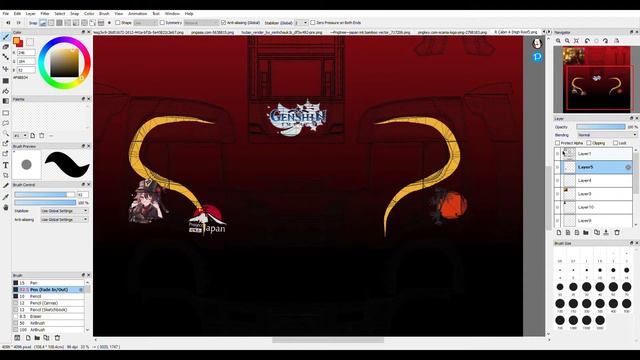Delete the selected brush with trash icon
This screenshot has height=360, width=640.
click(x=57, y=338)
